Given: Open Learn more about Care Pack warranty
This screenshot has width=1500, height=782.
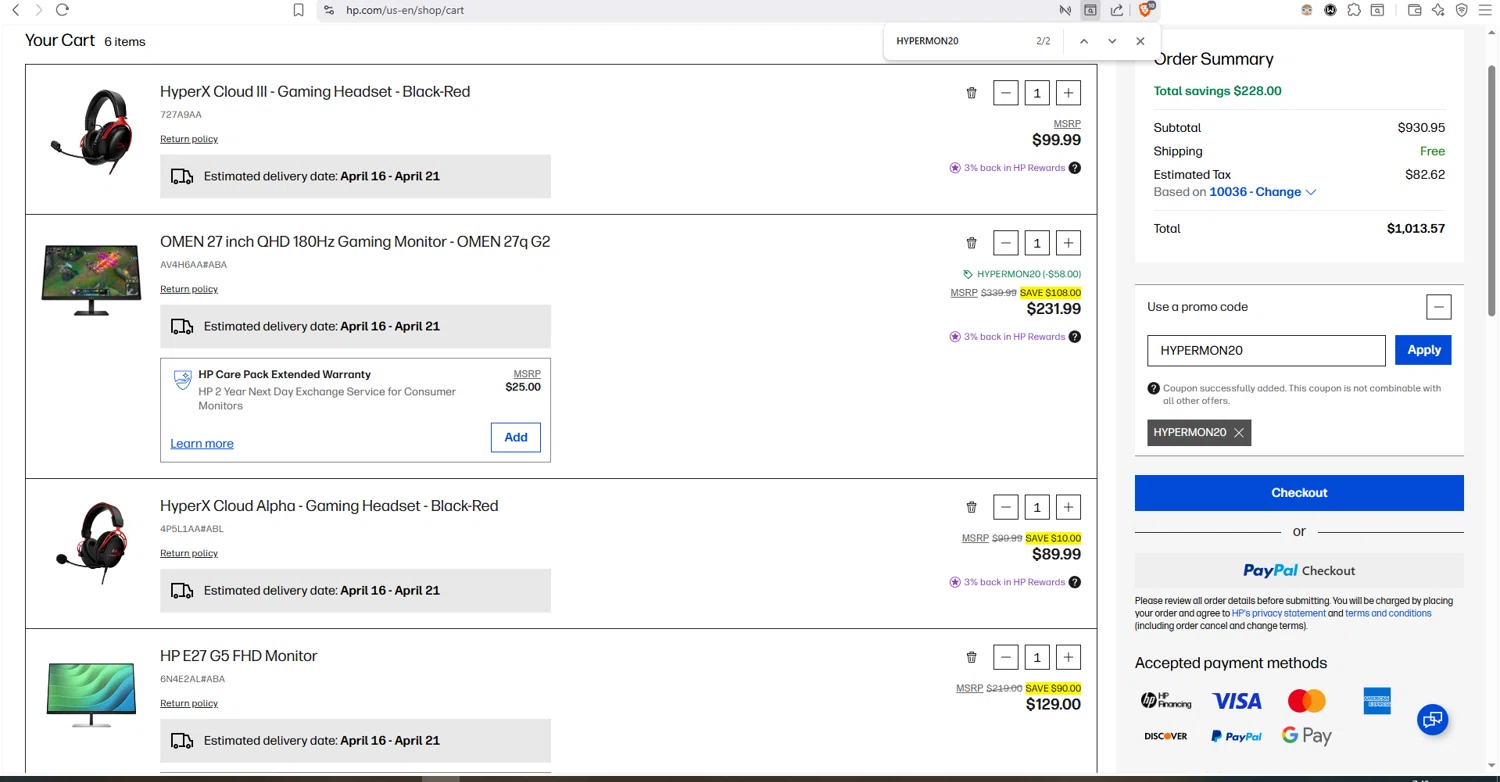Looking at the screenshot, I should pyautogui.click(x=202, y=443).
